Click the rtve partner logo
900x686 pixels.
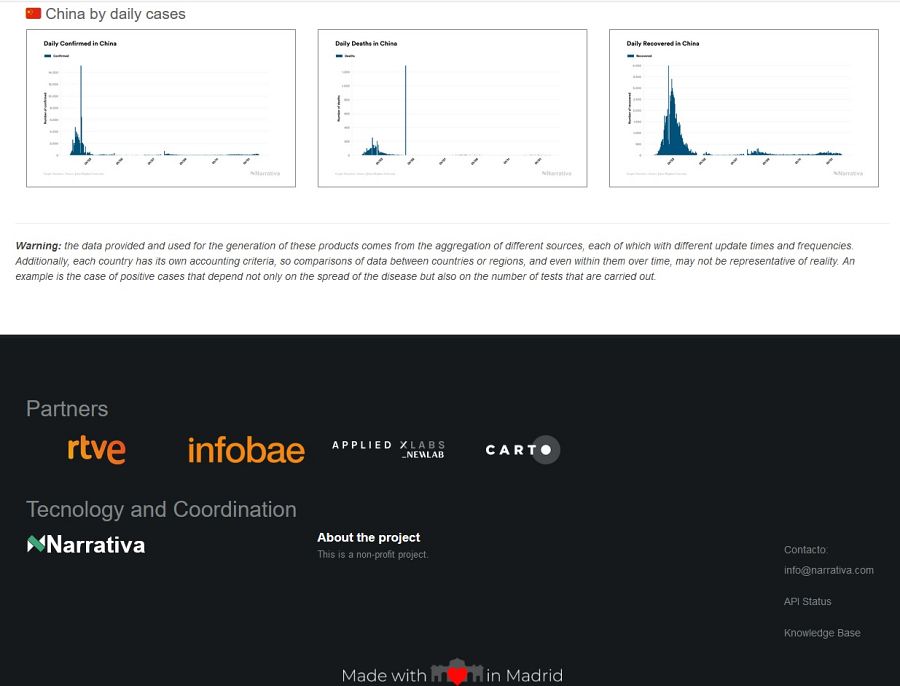96,449
